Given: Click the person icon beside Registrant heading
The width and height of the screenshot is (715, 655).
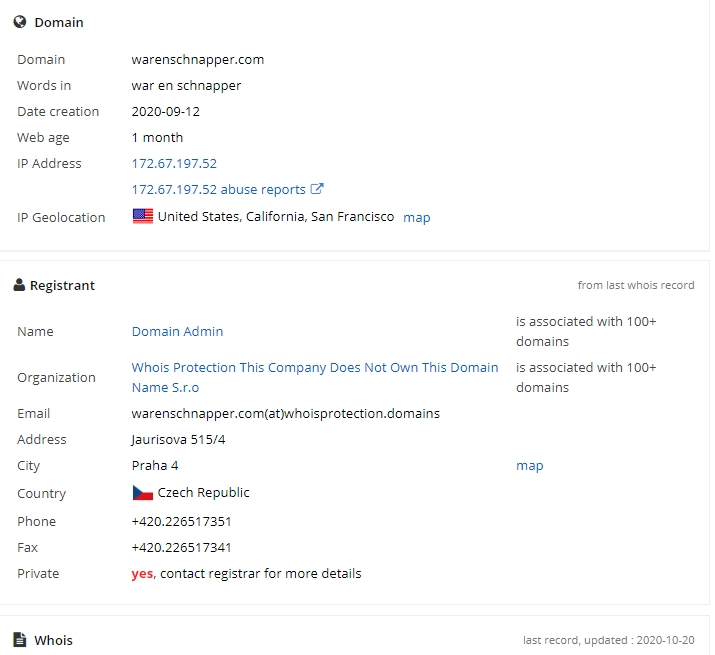Looking at the screenshot, I should pos(19,285).
